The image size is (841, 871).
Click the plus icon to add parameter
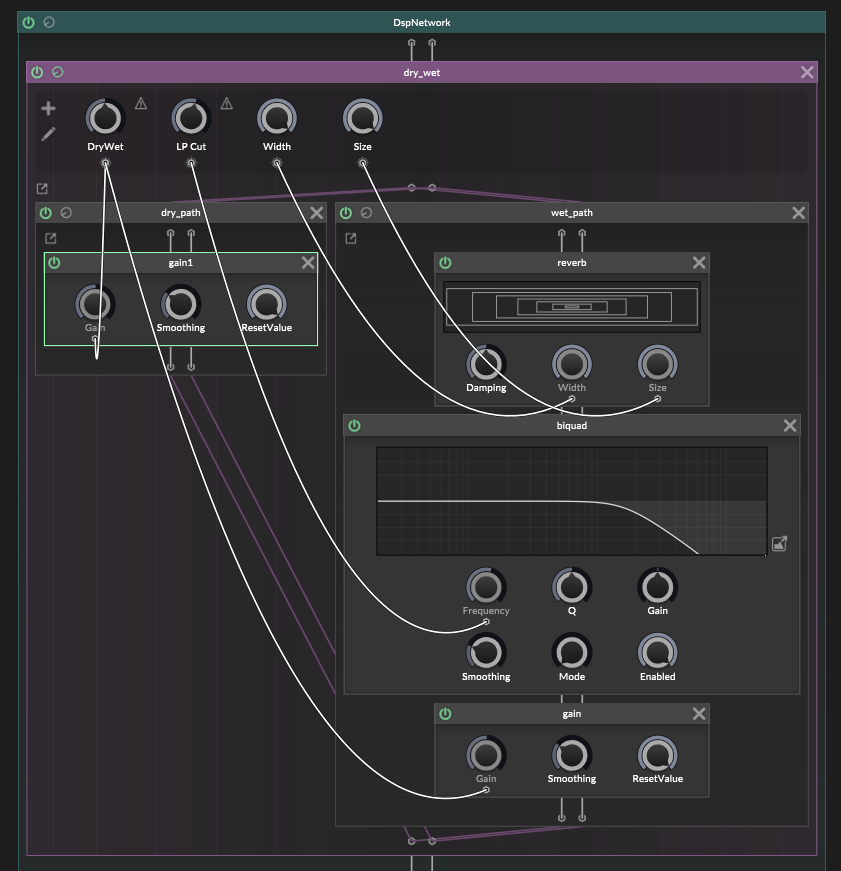48,108
